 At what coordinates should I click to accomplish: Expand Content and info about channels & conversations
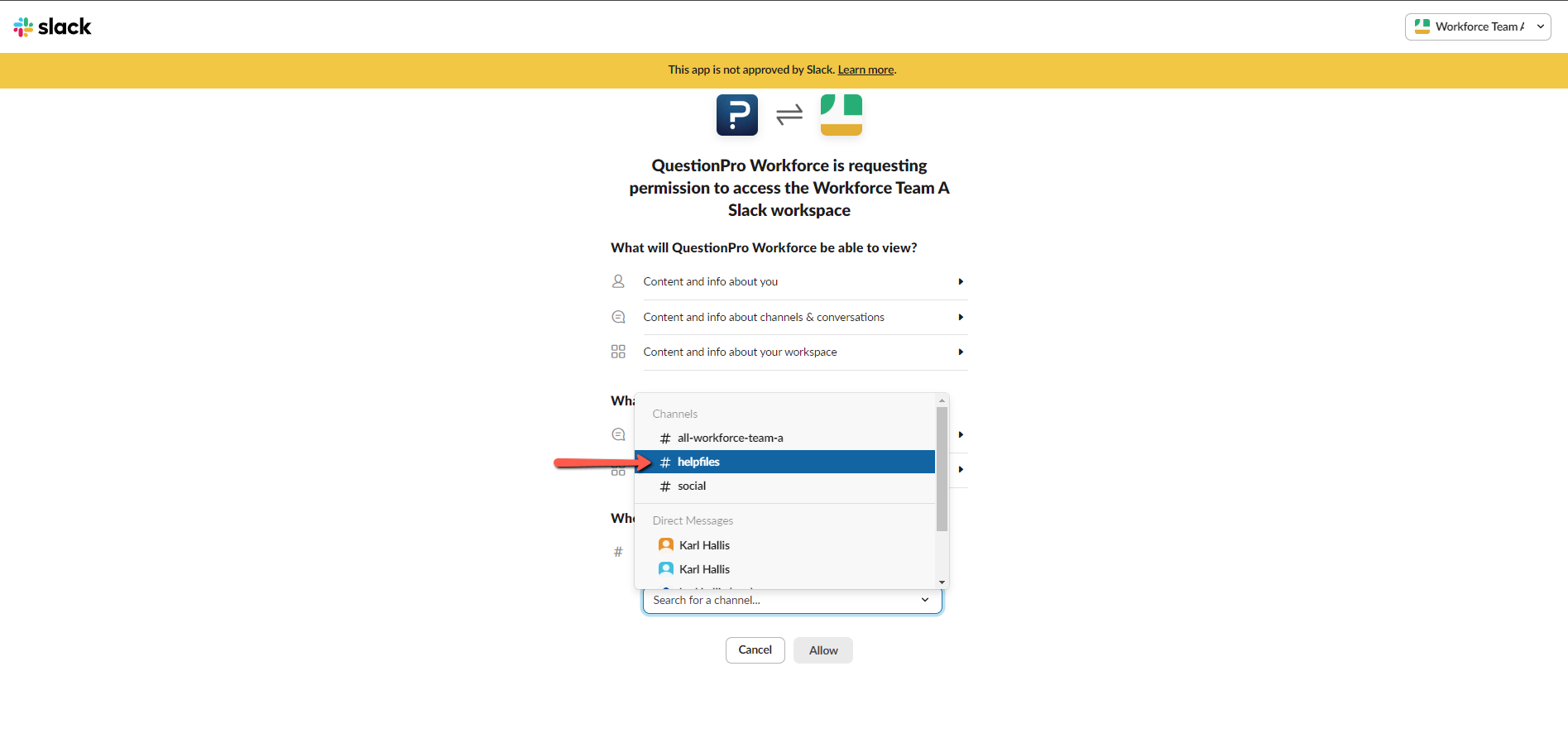click(804, 318)
